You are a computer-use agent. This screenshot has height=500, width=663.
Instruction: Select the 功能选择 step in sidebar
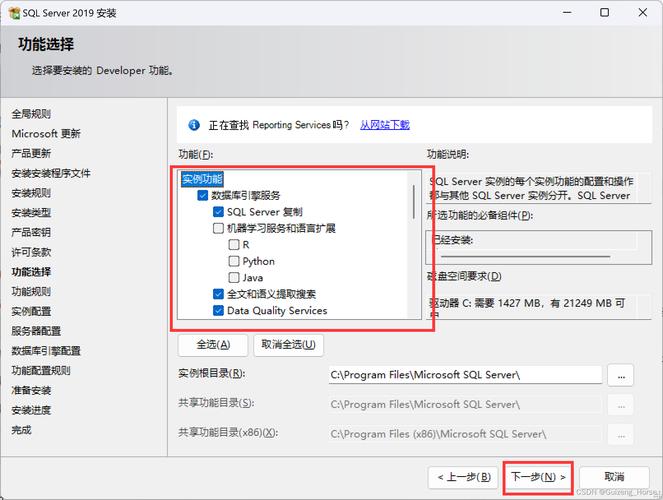31,272
